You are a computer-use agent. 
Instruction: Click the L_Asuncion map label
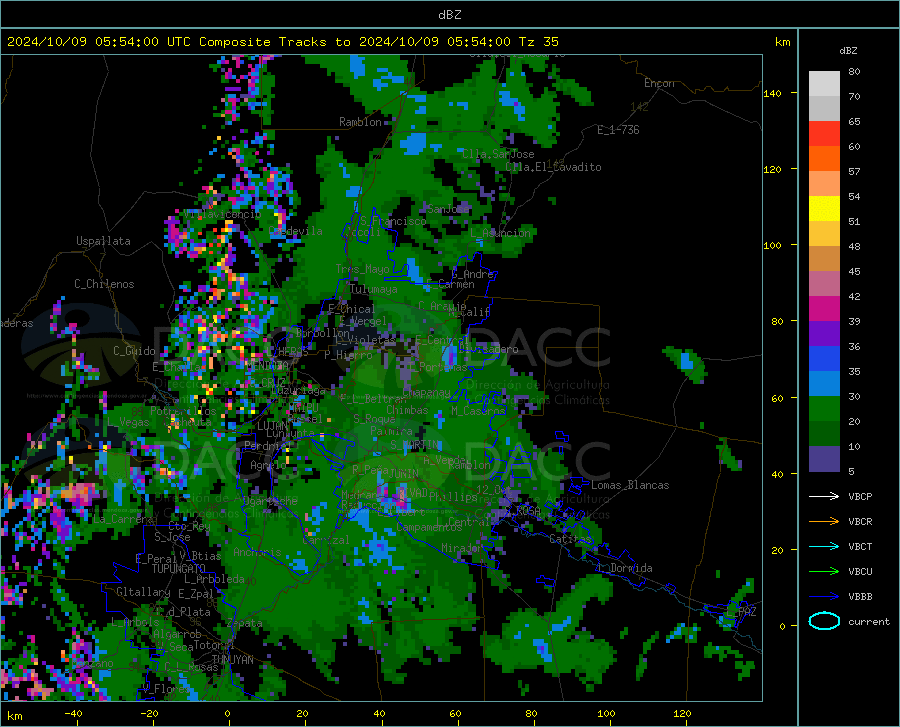point(501,233)
